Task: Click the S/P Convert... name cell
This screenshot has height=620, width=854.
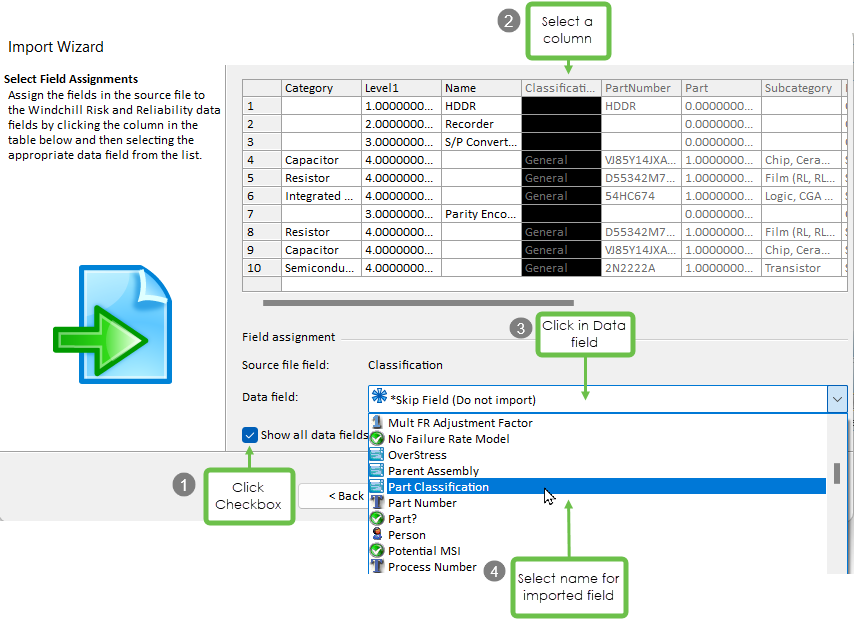Action: coord(481,142)
